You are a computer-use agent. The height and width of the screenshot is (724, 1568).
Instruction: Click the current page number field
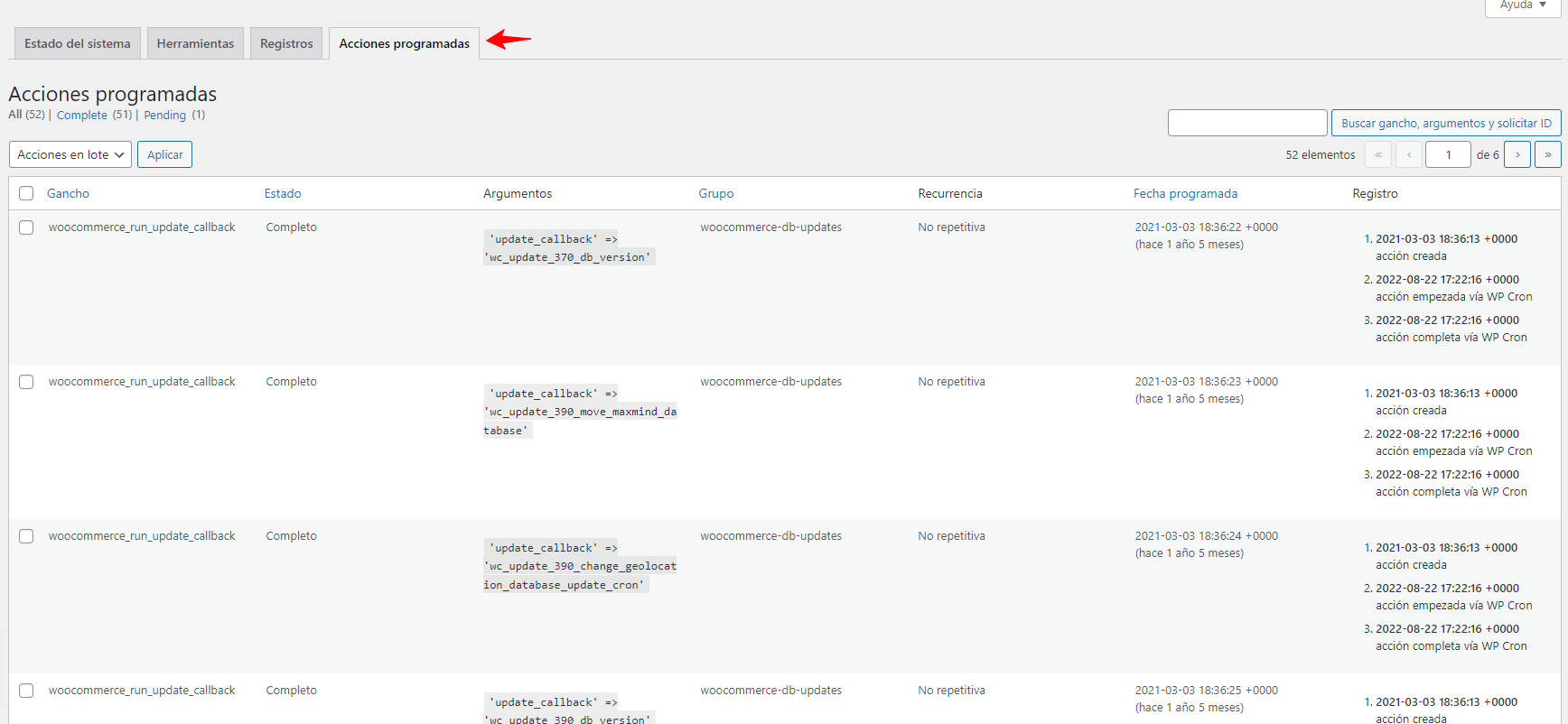point(1448,154)
